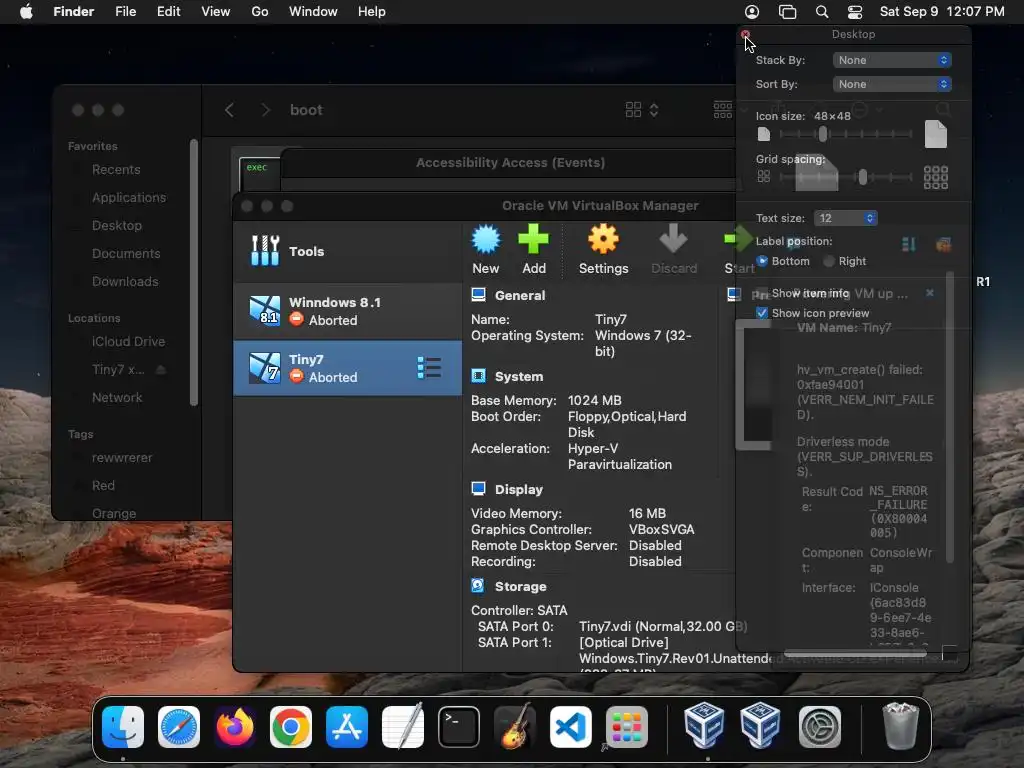
Task: Open Finder from the Dock
Action: click(123, 727)
